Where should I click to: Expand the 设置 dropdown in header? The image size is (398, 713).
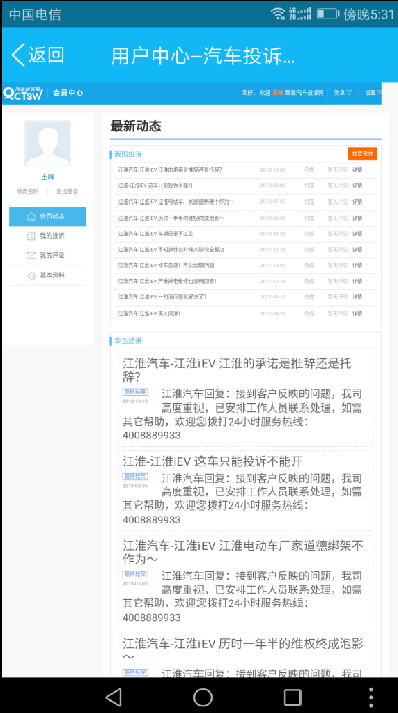[x=372, y=93]
